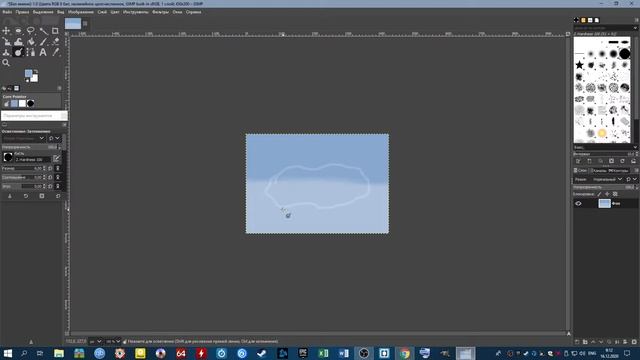The width and height of the screenshot is (640, 360).
Task: Select the Unified Transform tool
Action: click(6, 42)
